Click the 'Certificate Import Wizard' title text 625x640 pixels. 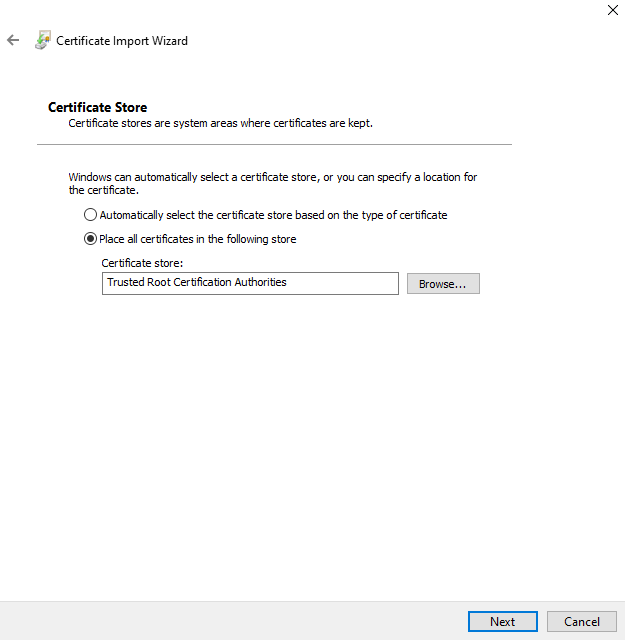click(122, 41)
